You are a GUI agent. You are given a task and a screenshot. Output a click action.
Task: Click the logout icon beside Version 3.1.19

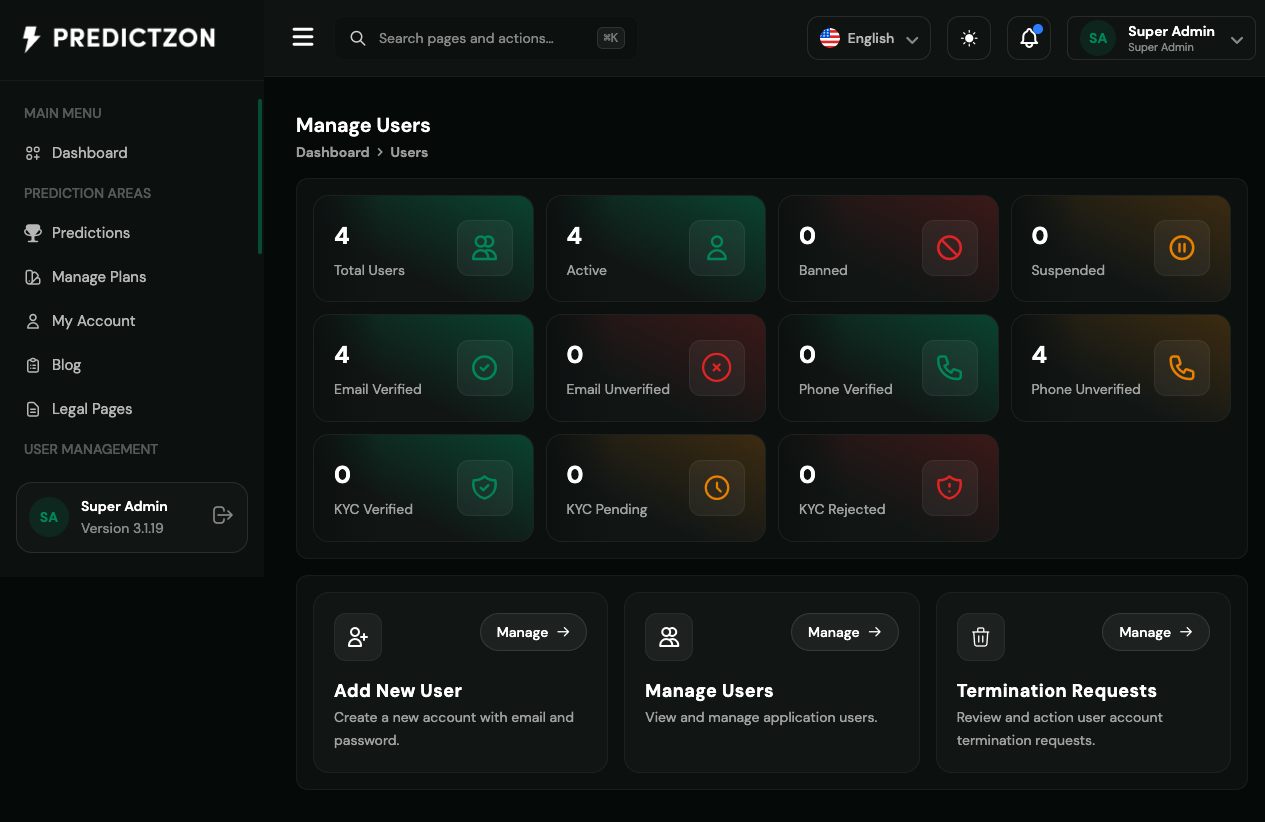tap(223, 515)
